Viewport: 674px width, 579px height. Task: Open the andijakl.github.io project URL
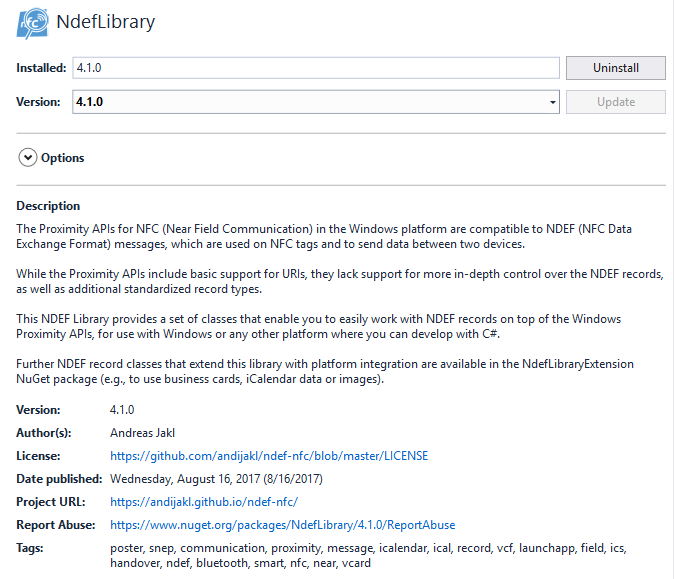(204, 502)
